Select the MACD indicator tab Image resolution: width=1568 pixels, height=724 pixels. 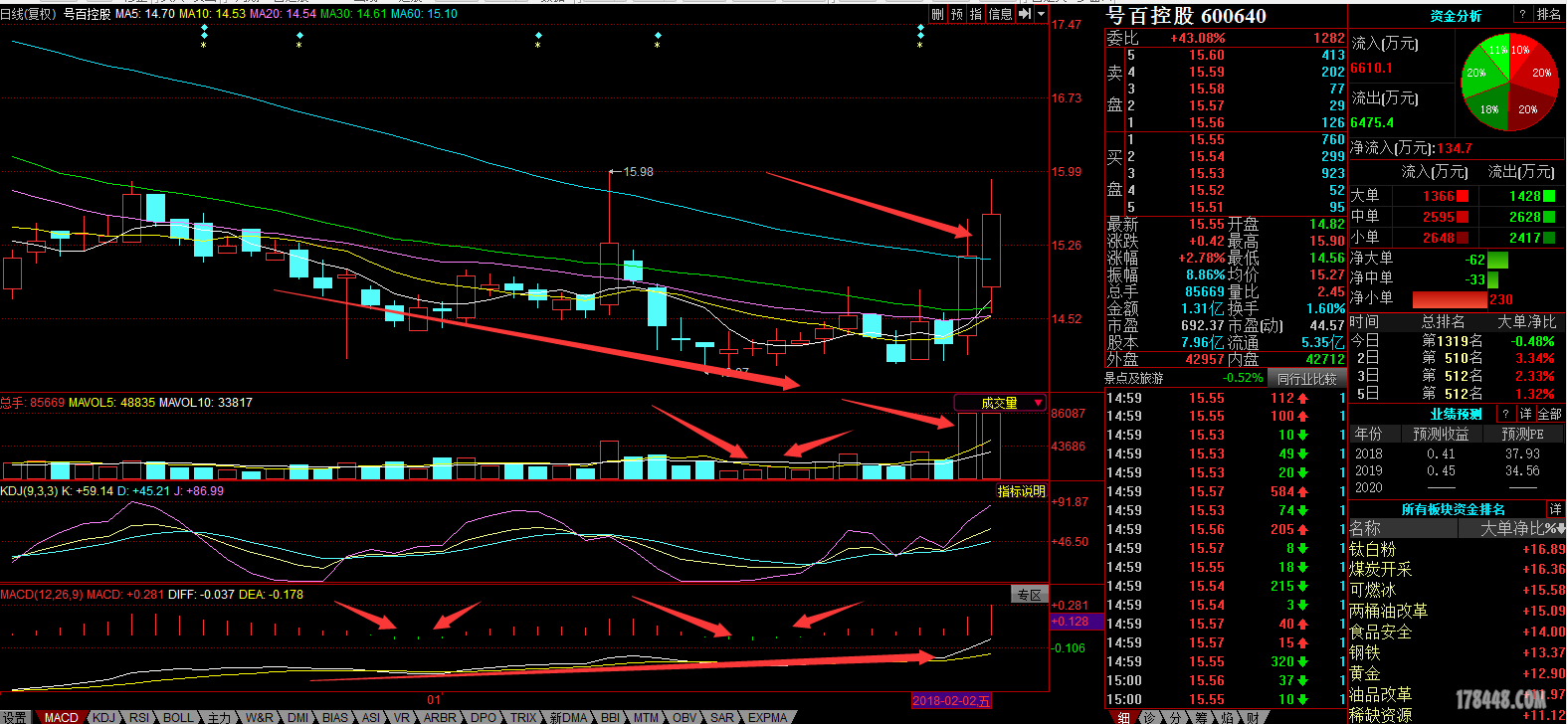click(61, 717)
